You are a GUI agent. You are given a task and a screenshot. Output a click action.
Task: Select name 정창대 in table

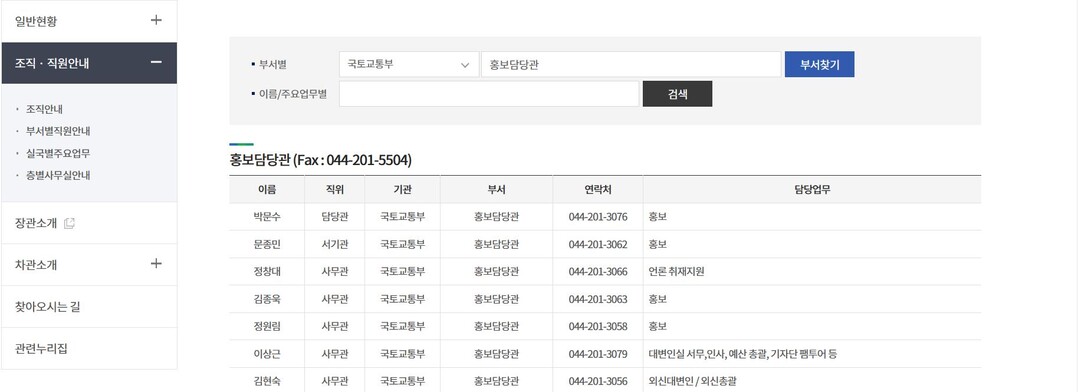coord(267,272)
